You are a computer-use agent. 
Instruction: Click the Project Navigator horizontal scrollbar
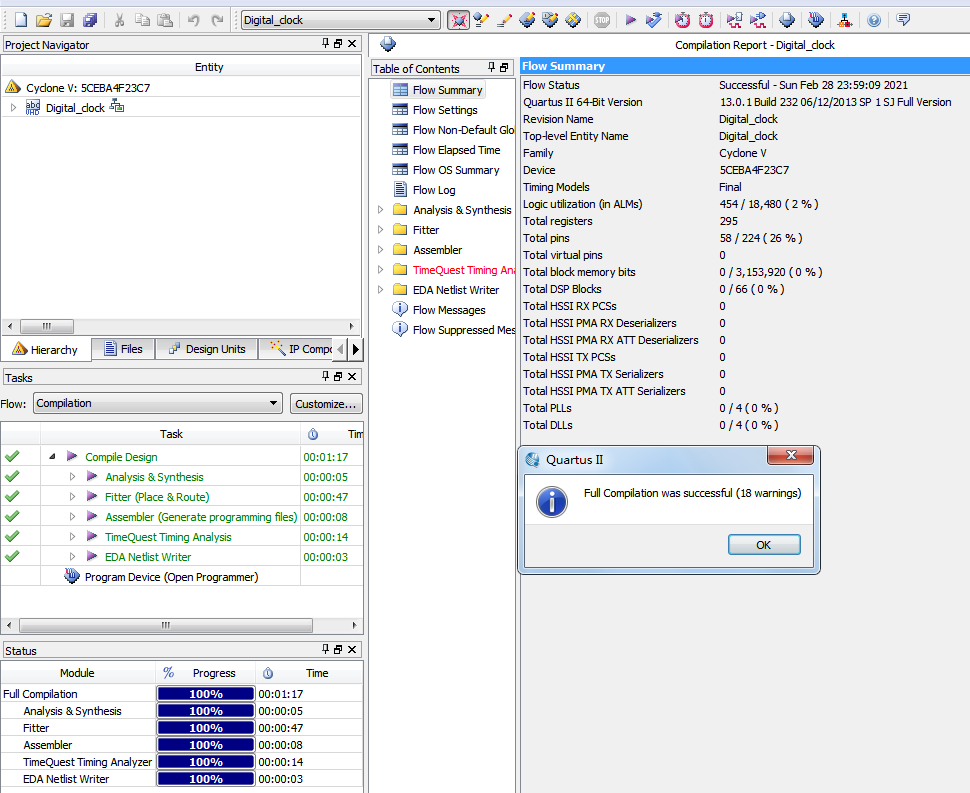(x=47, y=326)
